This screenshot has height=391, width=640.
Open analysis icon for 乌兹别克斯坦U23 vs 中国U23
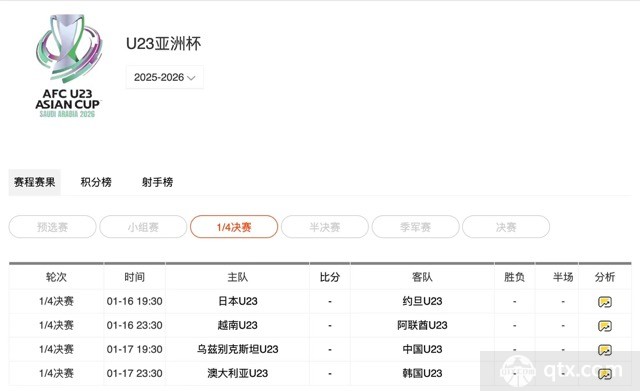(604, 350)
